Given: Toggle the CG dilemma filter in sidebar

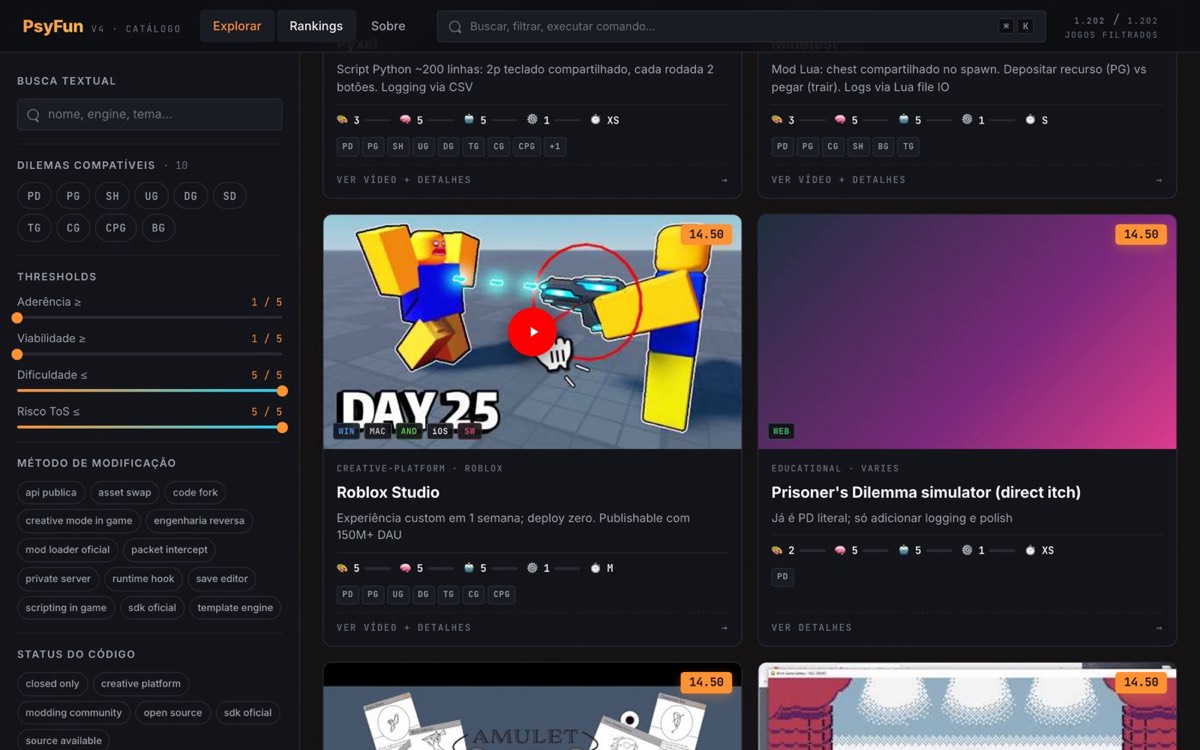Looking at the screenshot, I should coord(73,228).
